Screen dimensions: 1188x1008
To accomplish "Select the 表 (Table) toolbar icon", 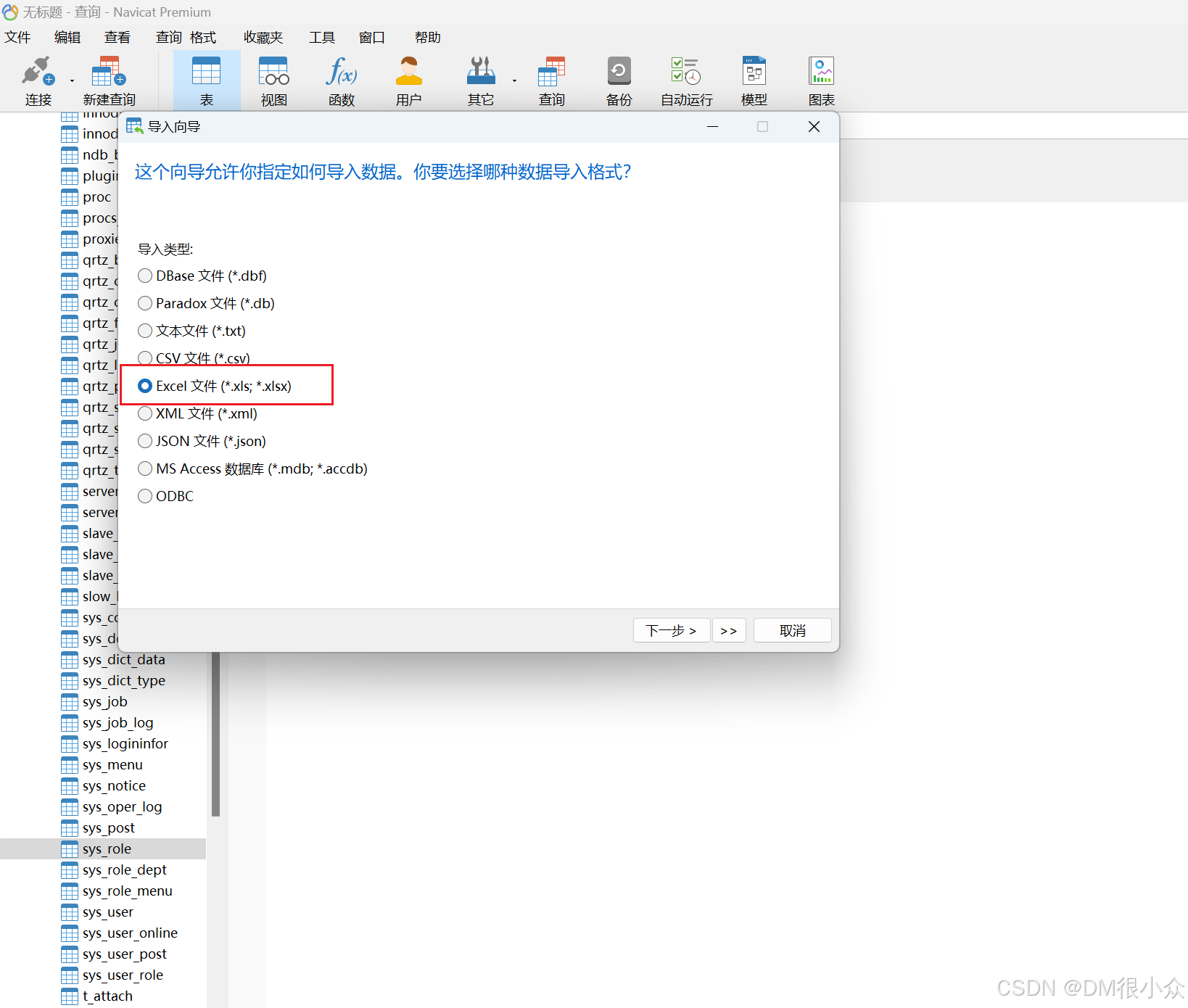I will [x=207, y=80].
